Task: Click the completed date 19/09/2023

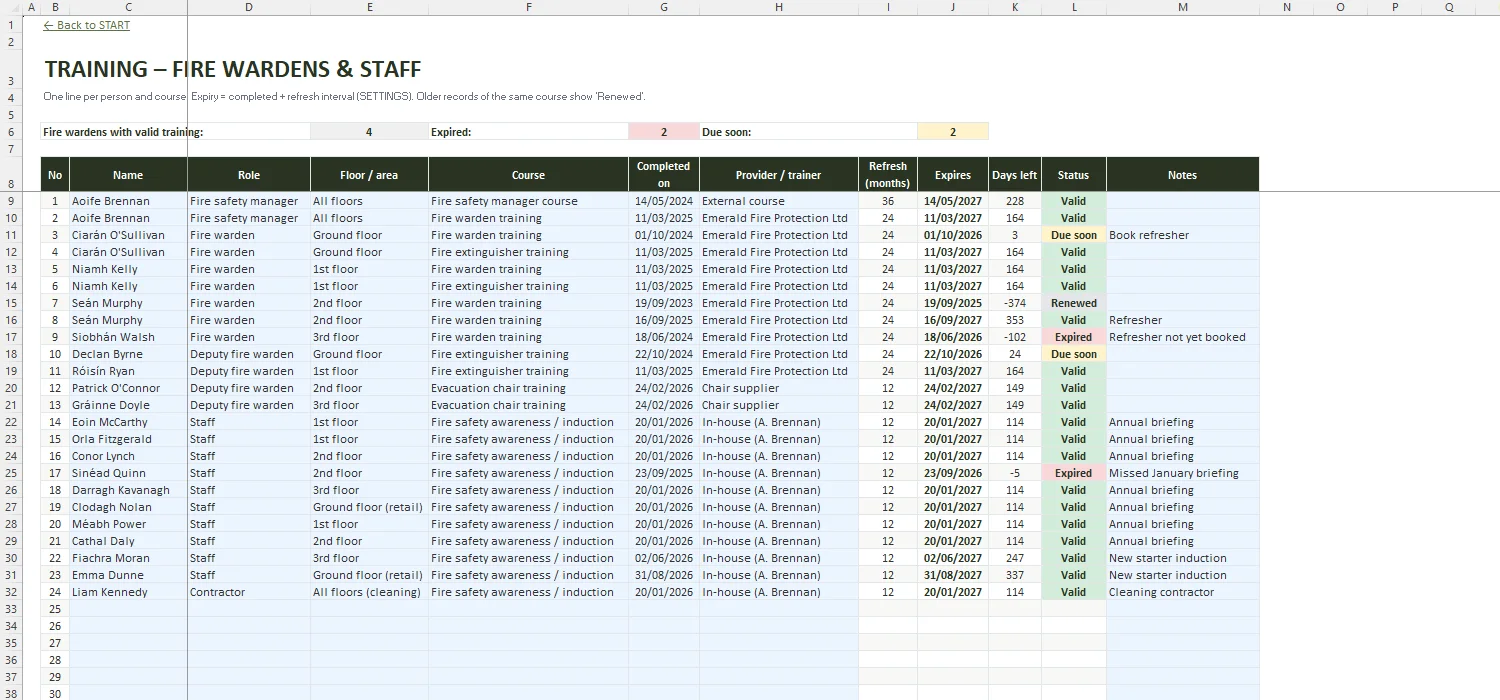Action: (x=664, y=303)
